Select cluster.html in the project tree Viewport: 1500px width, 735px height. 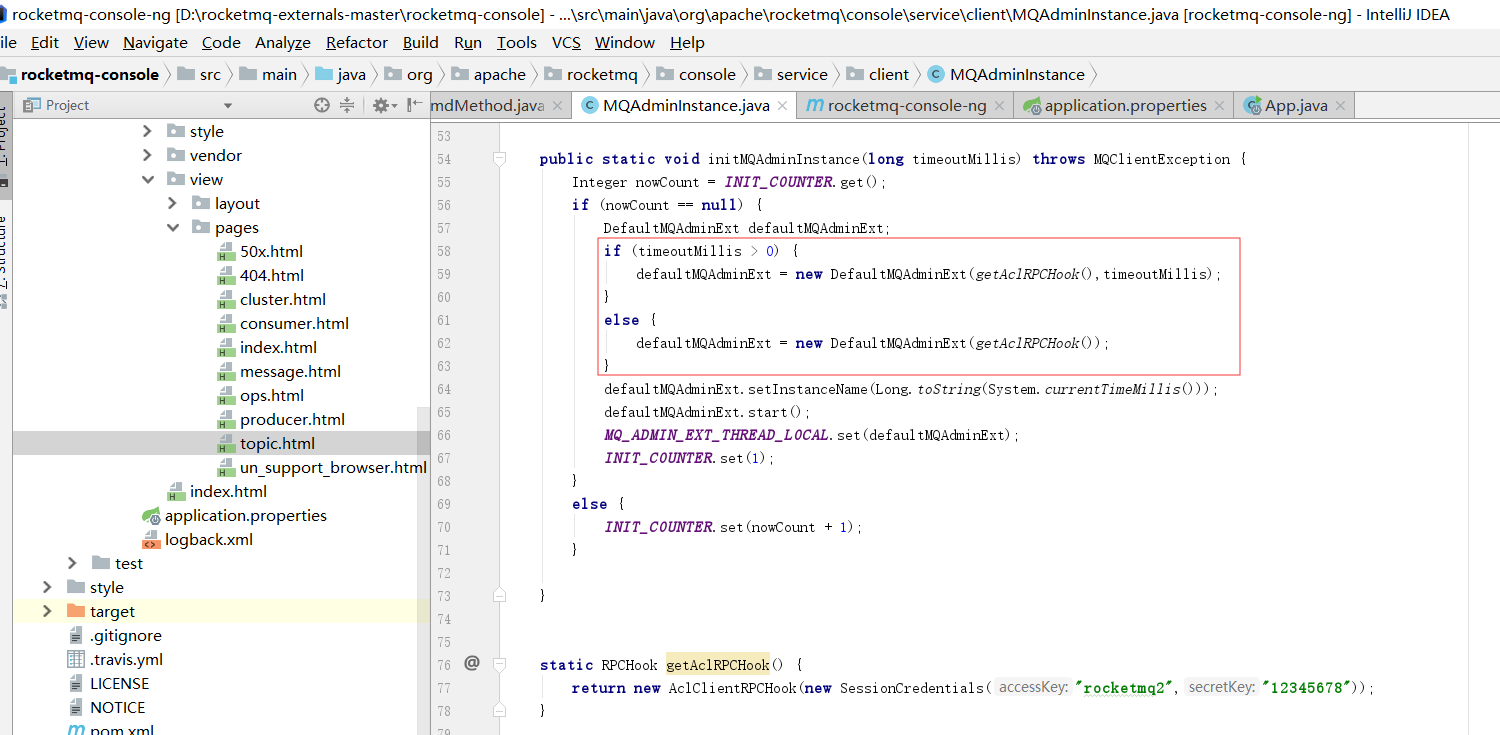273,299
